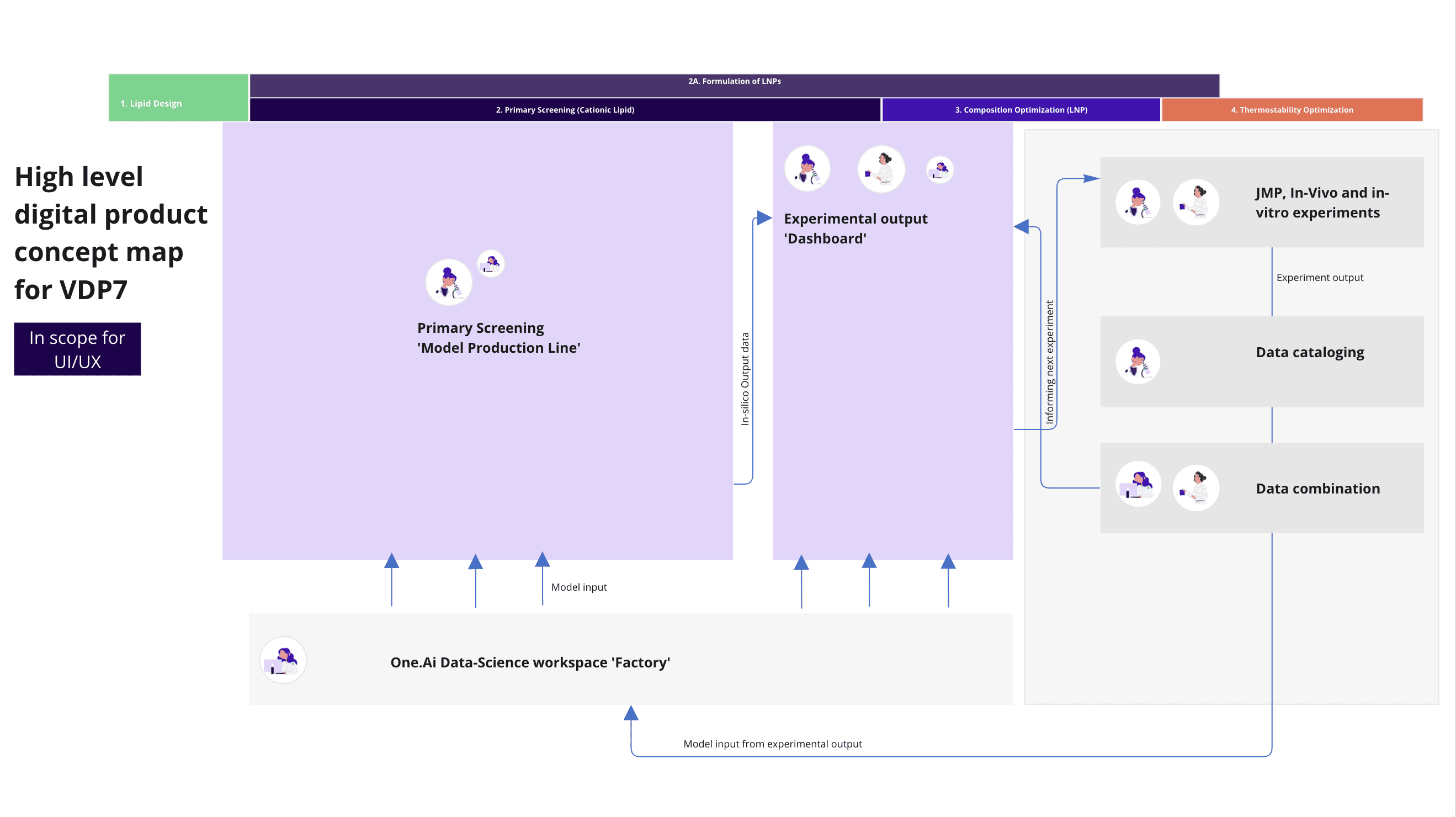
Task: Click the 'In scope for UI/UX' legend box
Action: (x=77, y=349)
